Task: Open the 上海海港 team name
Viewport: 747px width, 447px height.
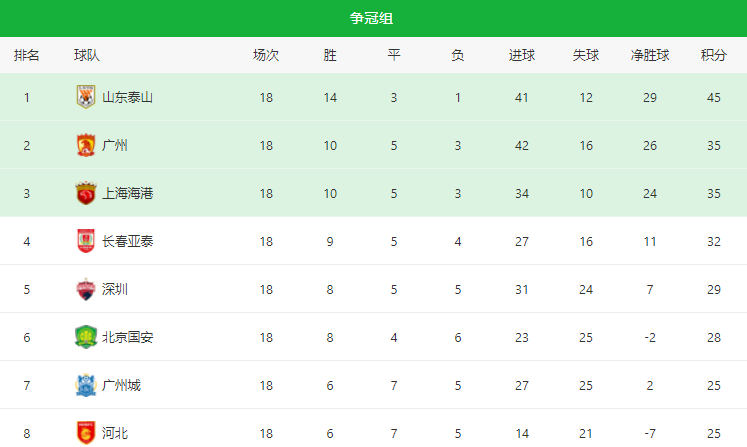Action: pos(127,193)
